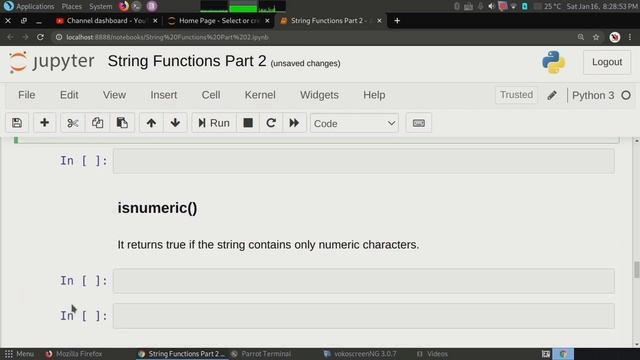Close the Channel dashboard tab
The width and height of the screenshot is (640, 360).
point(155,20)
